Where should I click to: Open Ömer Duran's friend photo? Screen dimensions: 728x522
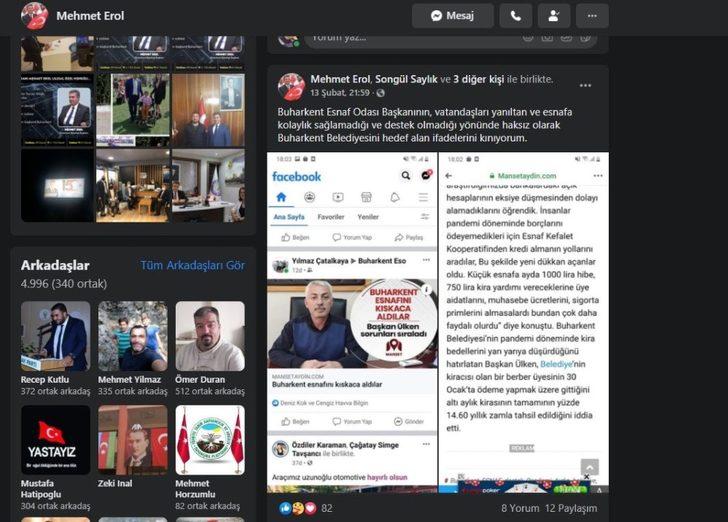pos(210,336)
